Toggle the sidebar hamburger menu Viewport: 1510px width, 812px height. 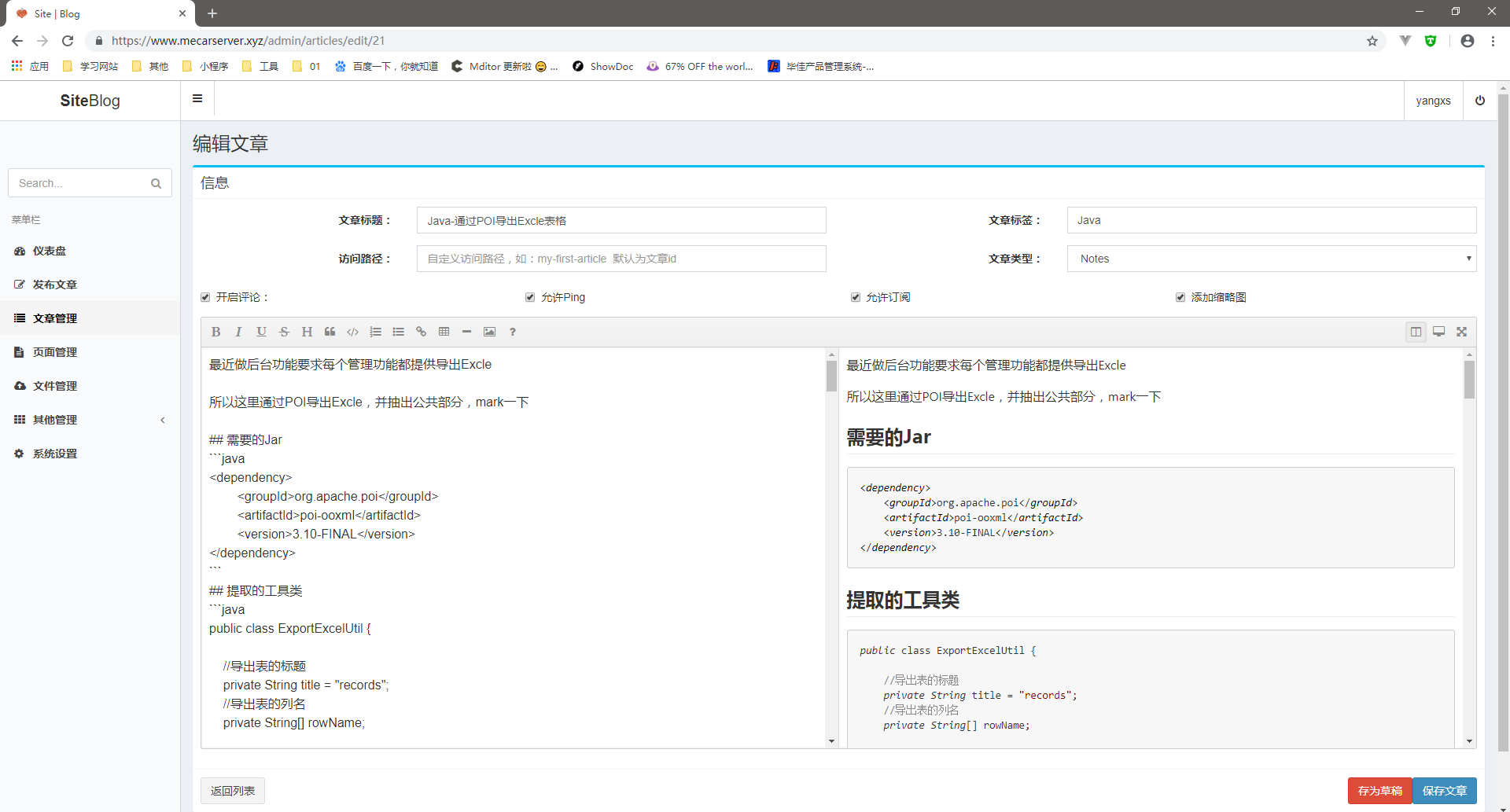(197, 99)
